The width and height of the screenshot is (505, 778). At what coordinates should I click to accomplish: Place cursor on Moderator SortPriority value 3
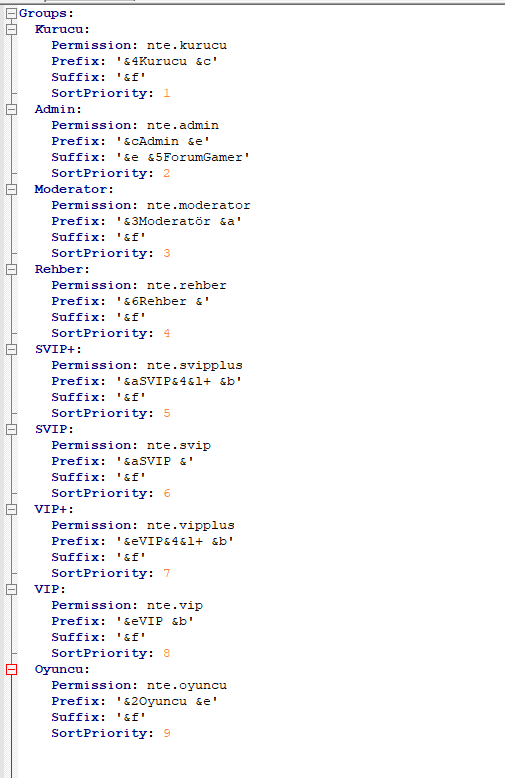tap(167, 253)
